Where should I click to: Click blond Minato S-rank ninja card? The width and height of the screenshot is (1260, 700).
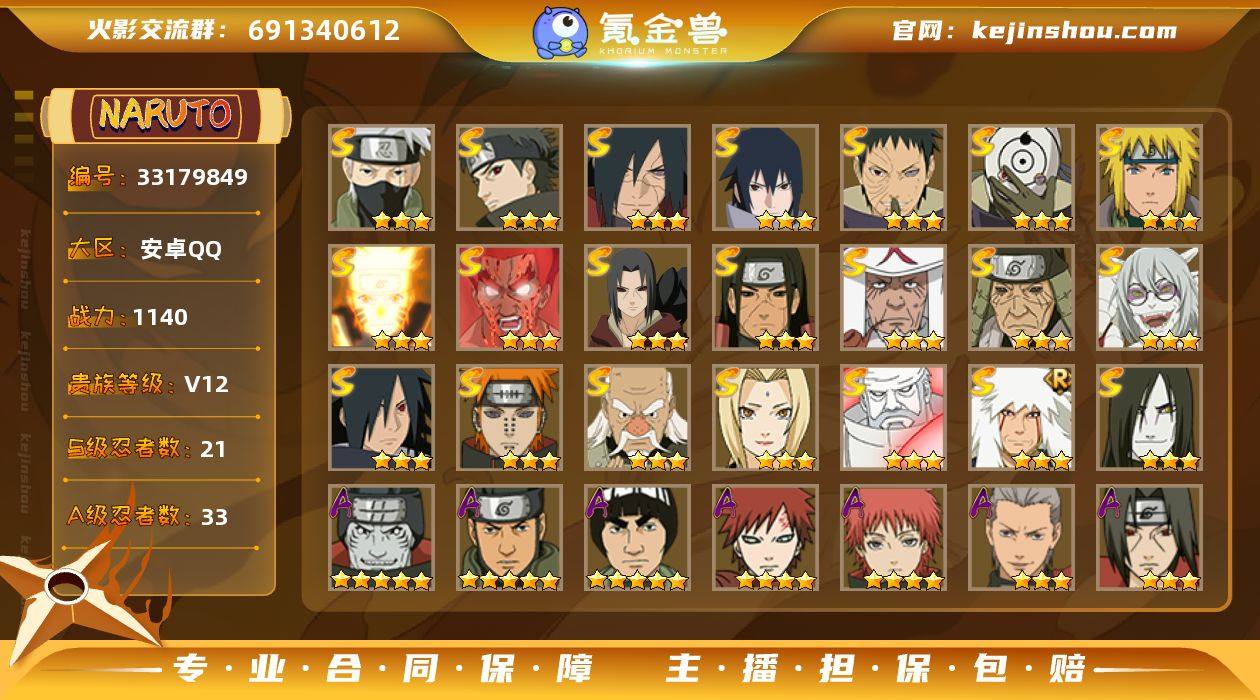(1150, 178)
